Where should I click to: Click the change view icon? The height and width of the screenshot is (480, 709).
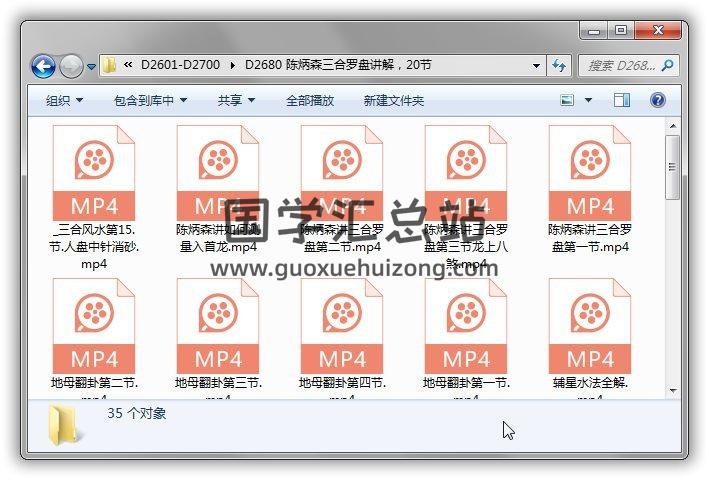coord(567,100)
